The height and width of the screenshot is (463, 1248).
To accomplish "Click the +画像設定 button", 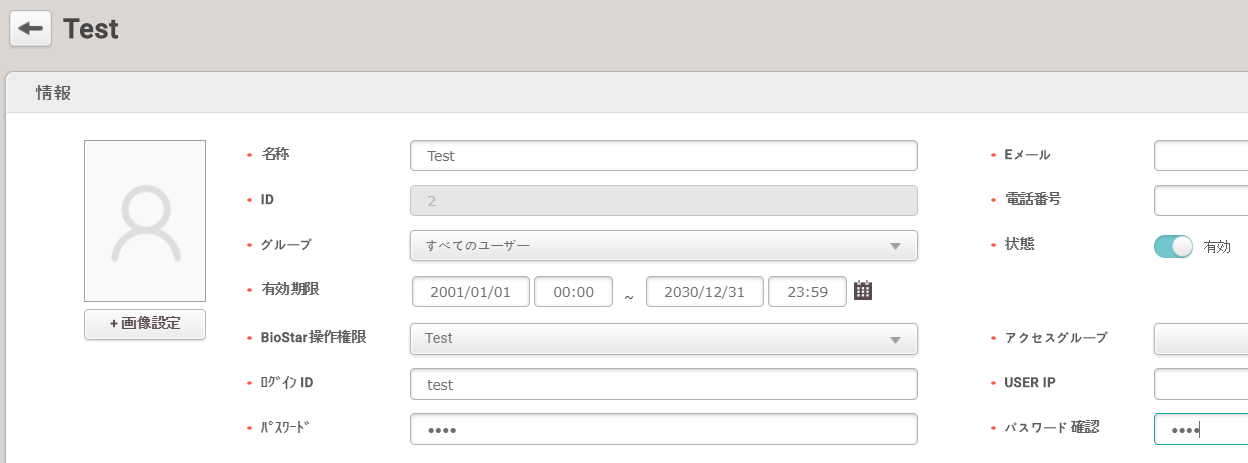I will 145,324.
